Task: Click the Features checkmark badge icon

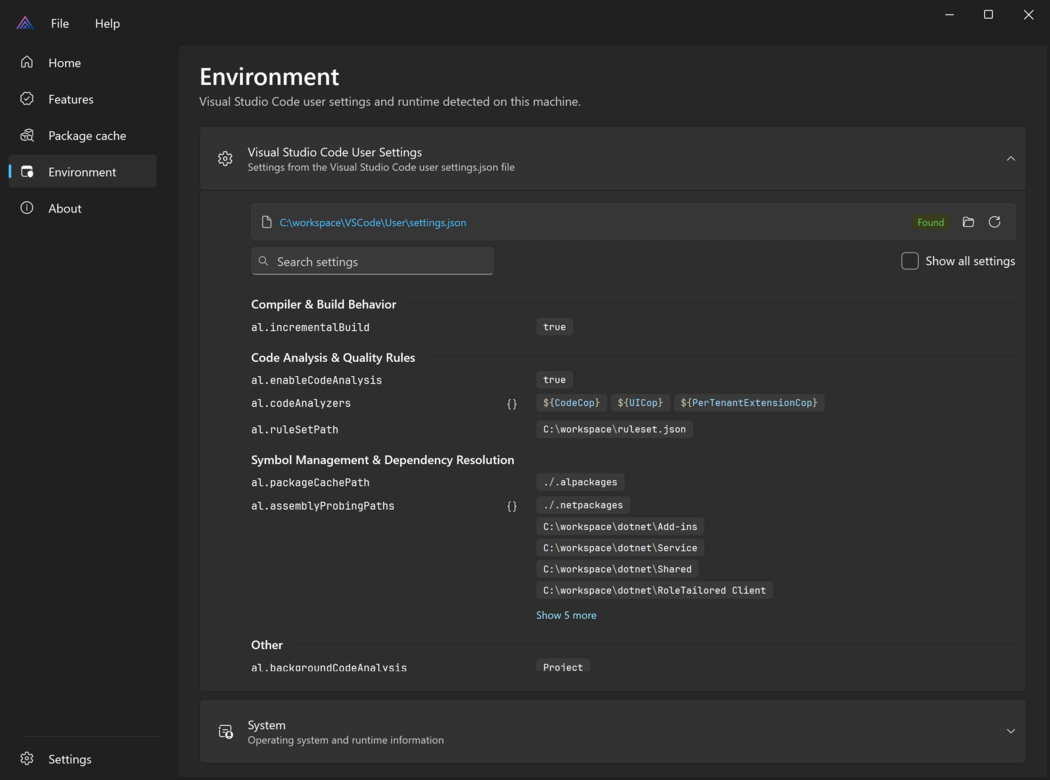Action: click(27, 98)
